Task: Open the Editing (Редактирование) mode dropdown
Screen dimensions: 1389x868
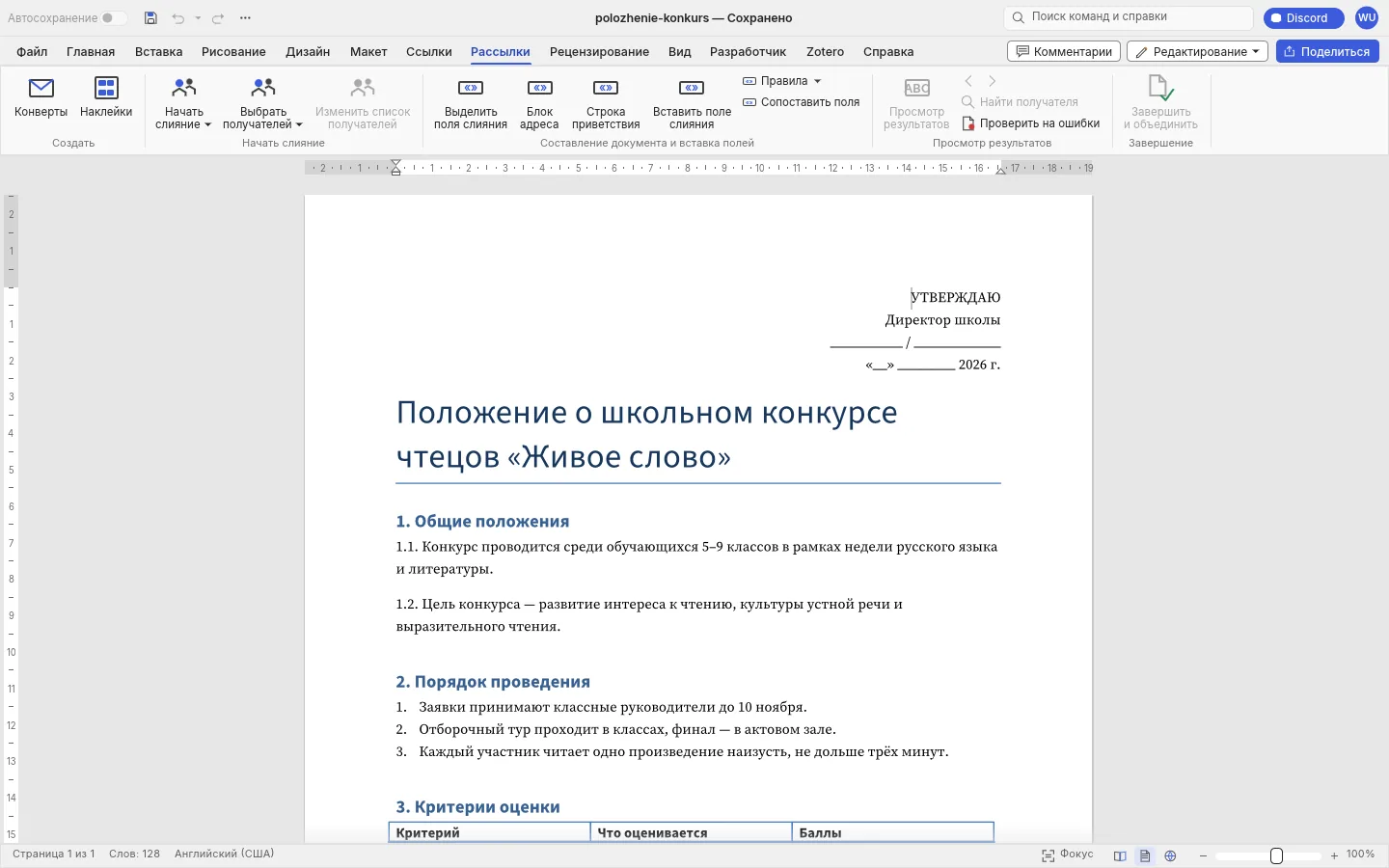Action: pos(1198,51)
